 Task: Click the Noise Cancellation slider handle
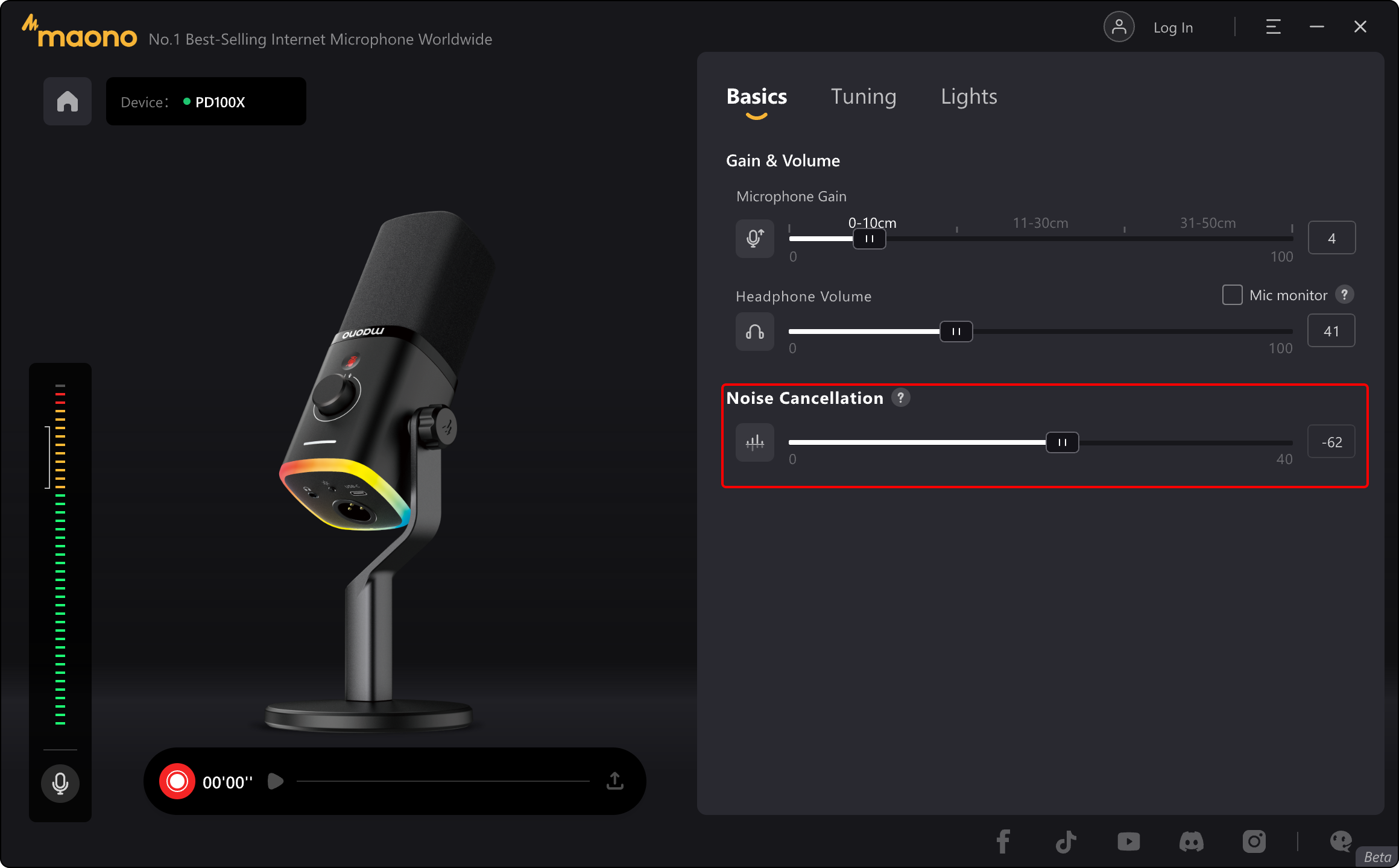[1063, 442]
